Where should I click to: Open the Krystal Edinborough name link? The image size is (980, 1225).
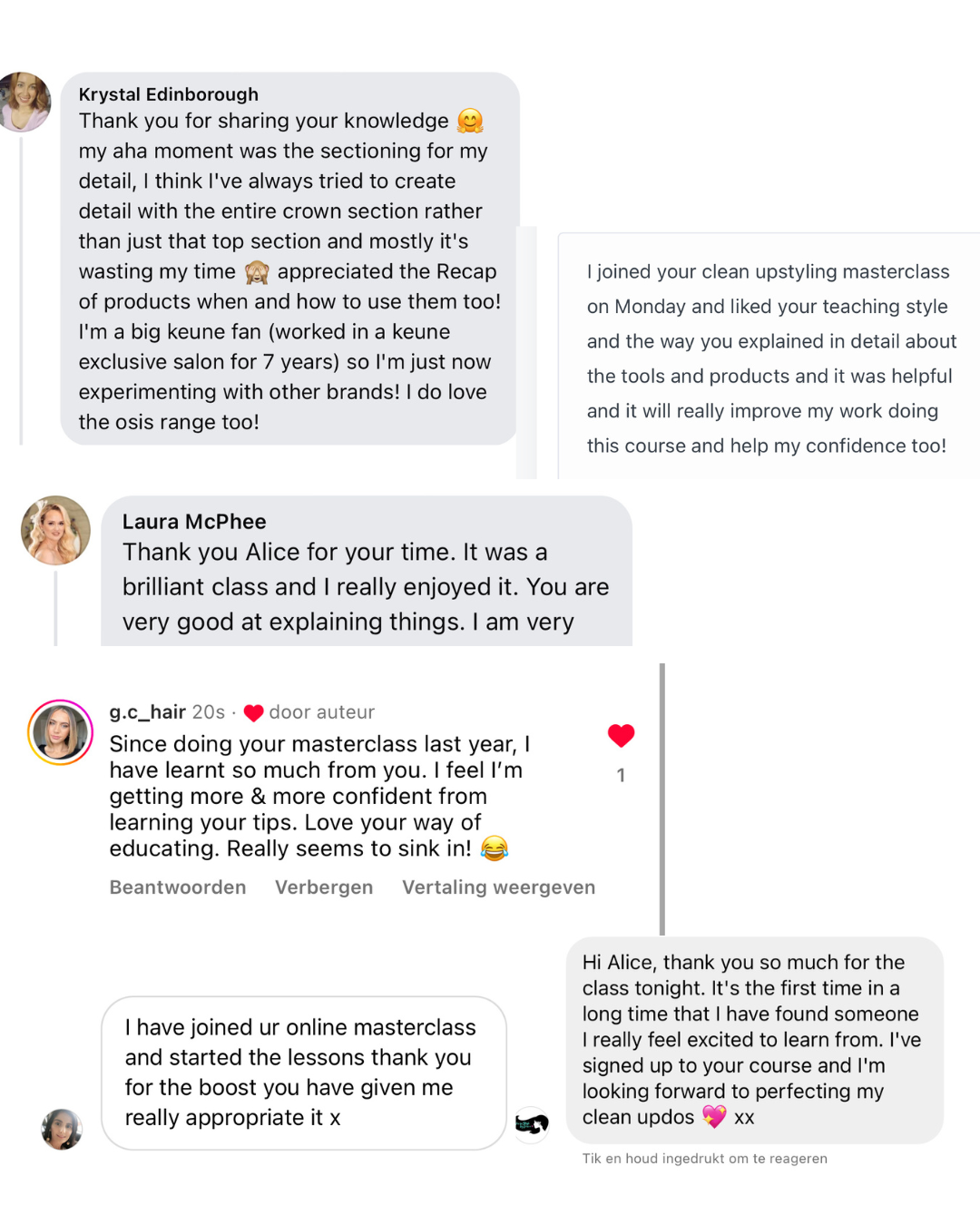pos(169,94)
